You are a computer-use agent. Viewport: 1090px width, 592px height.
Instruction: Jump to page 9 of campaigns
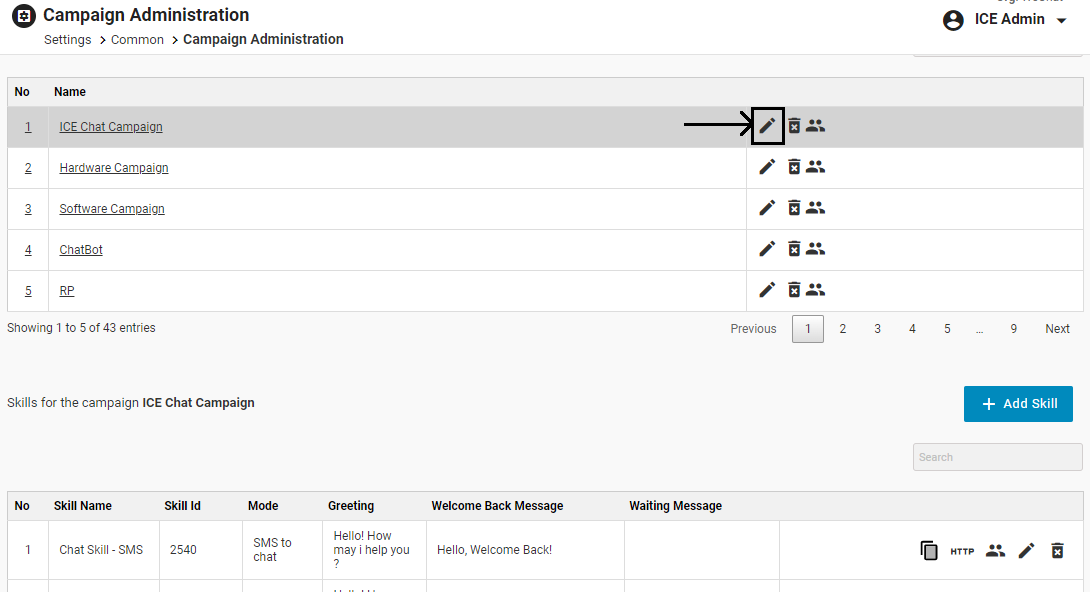1013,329
